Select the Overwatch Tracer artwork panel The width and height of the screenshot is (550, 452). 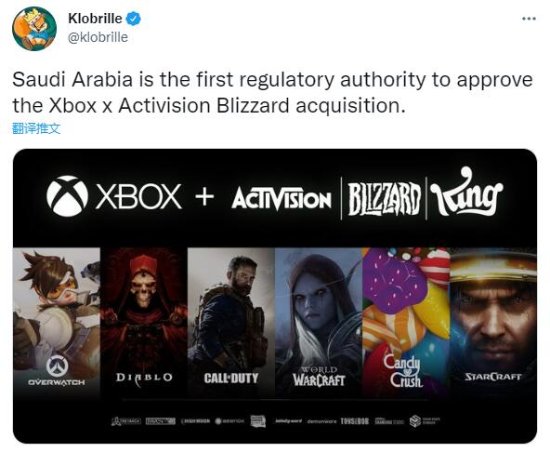pyautogui.click(x=56, y=322)
